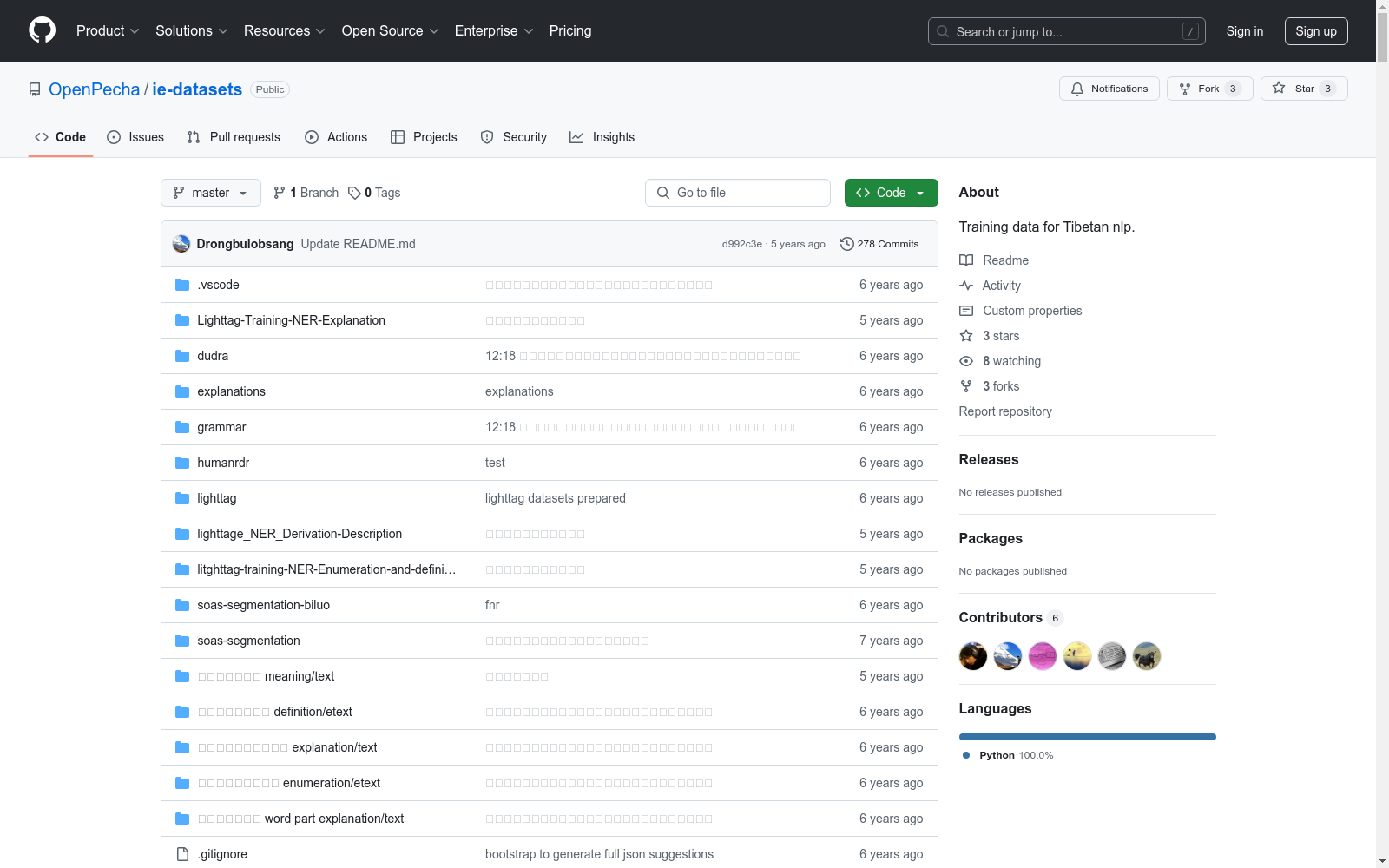The height and width of the screenshot is (868, 1389).
Task: Open the master branch selector dropdown
Action: pos(211,193)
